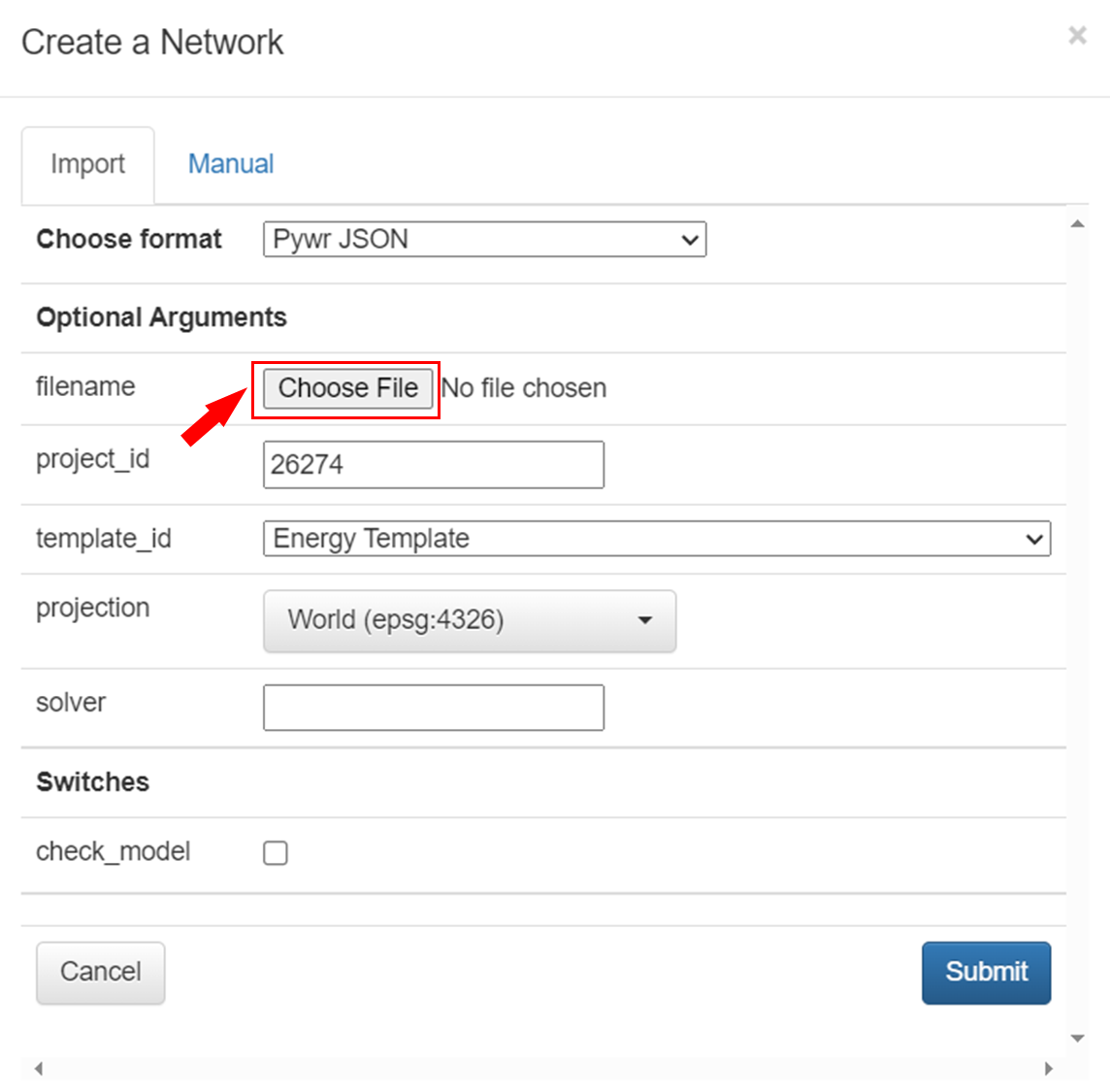This screenshot has width=1110, height=1092.
Task: Click the vertical scrollbar track
Action: pos(1077,631)
